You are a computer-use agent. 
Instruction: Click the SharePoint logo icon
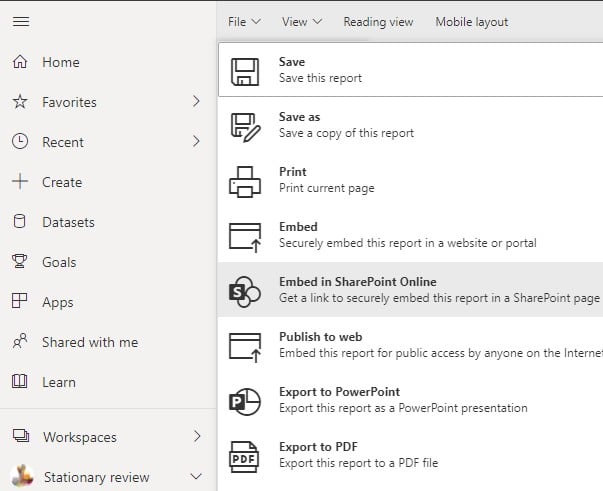point(245,292)
